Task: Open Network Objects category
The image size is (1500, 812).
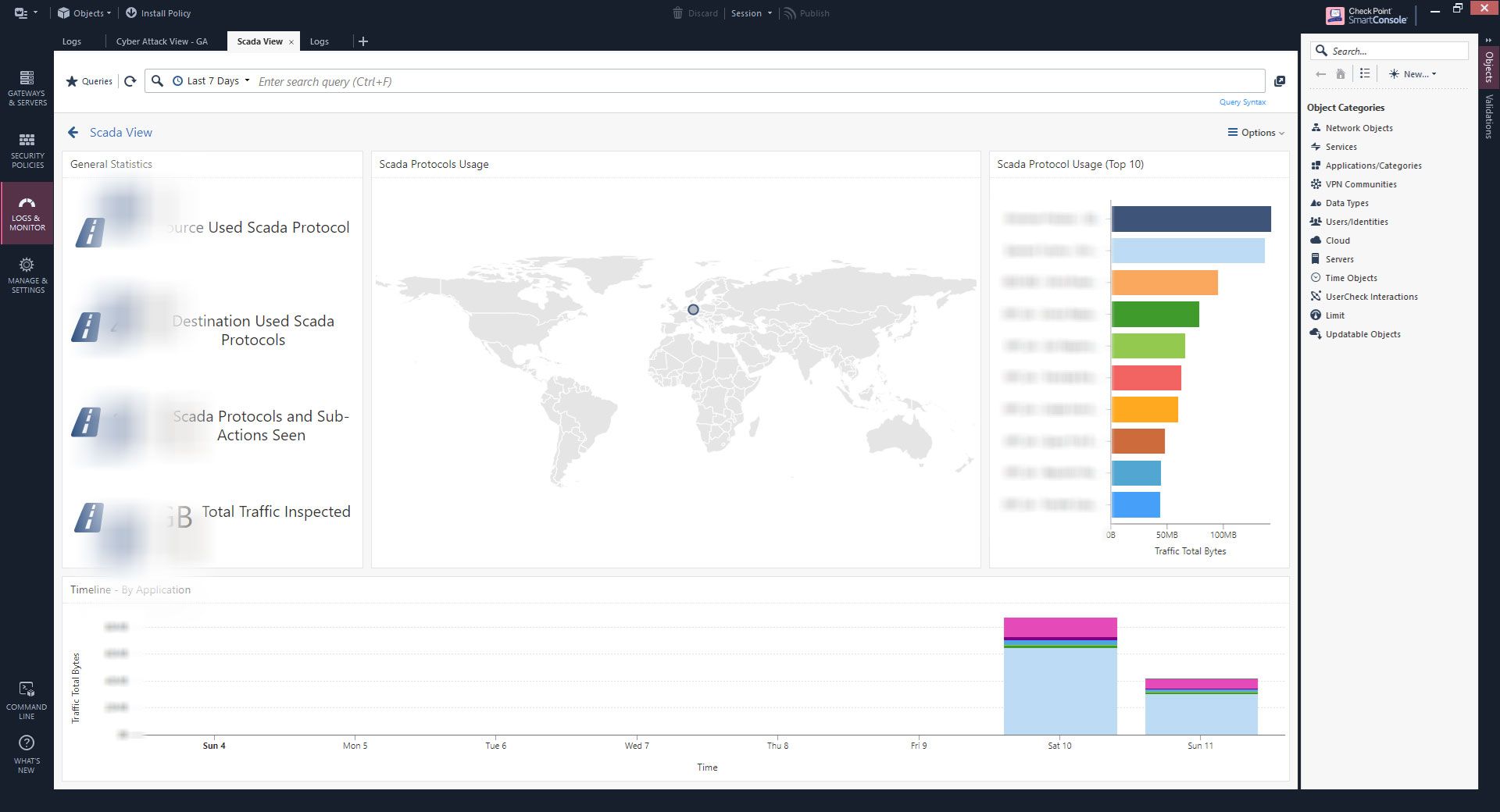Action: (1352, 128)
